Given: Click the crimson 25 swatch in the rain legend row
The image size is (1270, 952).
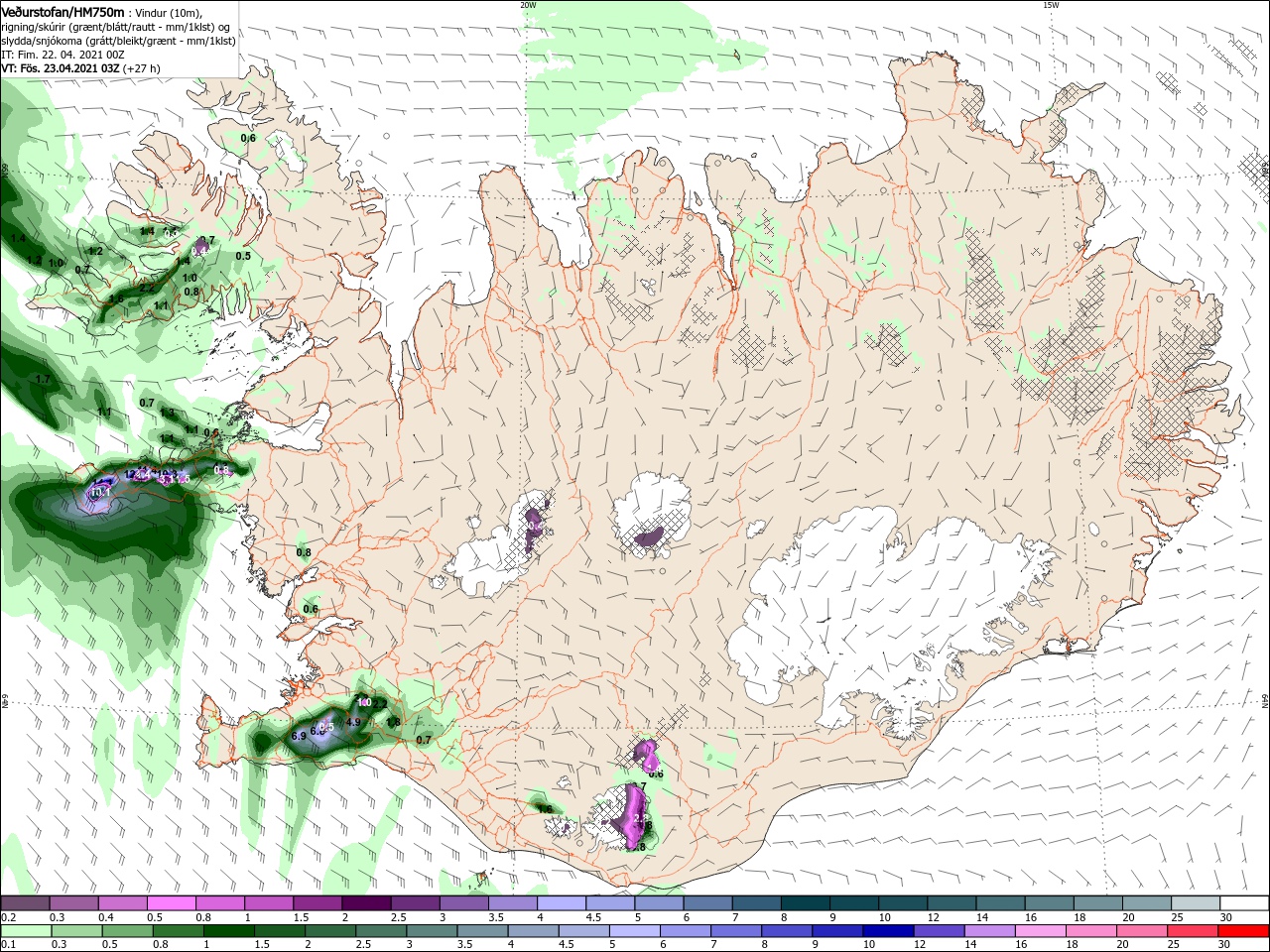Looking at the screenshot, I should tap(1194, 930).
